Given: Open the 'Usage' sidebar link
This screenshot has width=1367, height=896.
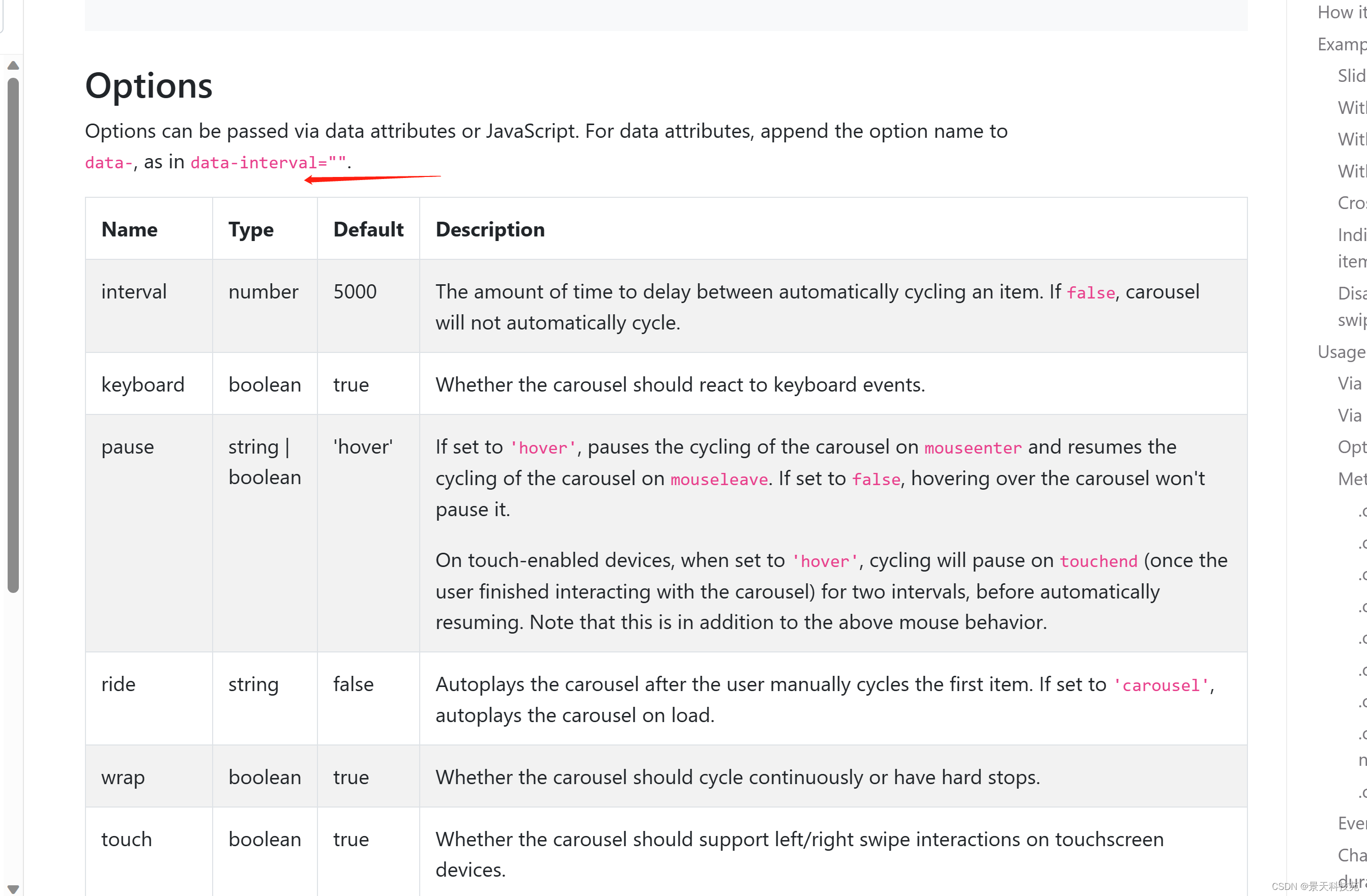Looking at the screenshot, I should pos(1341,352).
